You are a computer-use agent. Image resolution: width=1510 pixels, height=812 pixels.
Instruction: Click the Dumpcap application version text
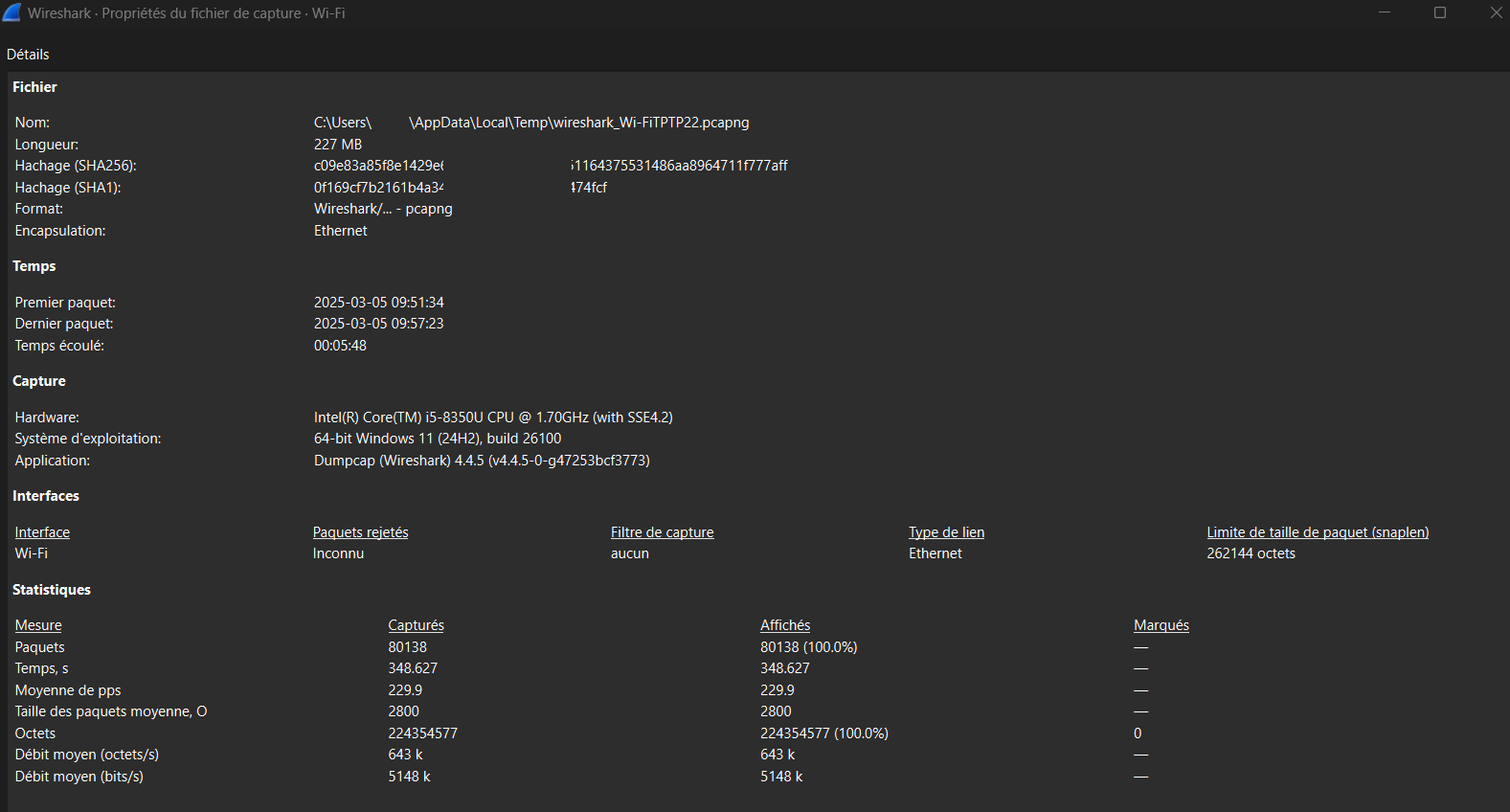[x=482, y=461]
